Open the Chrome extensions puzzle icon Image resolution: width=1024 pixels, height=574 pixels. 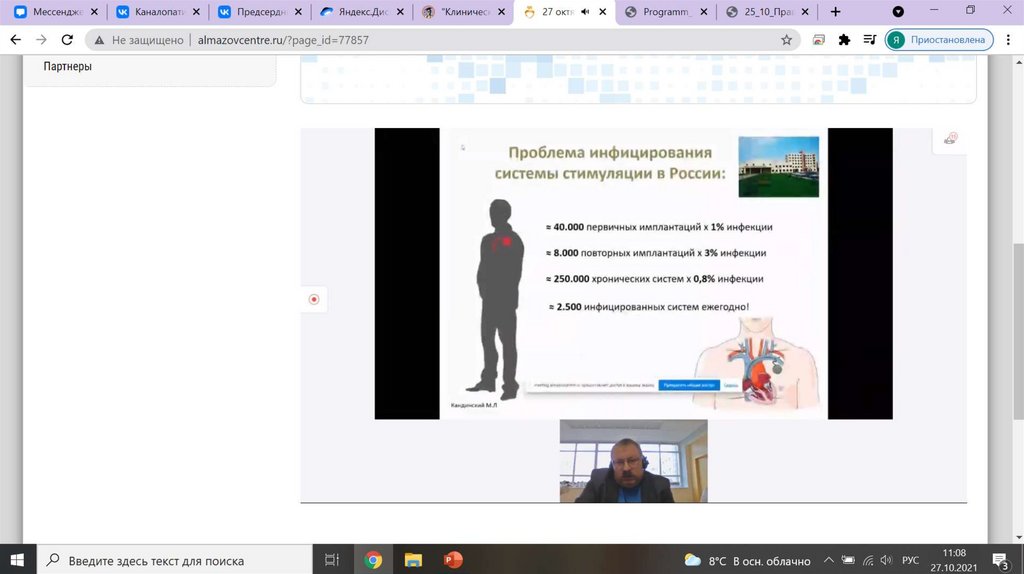pyautogui.click(x=844, y=40)
